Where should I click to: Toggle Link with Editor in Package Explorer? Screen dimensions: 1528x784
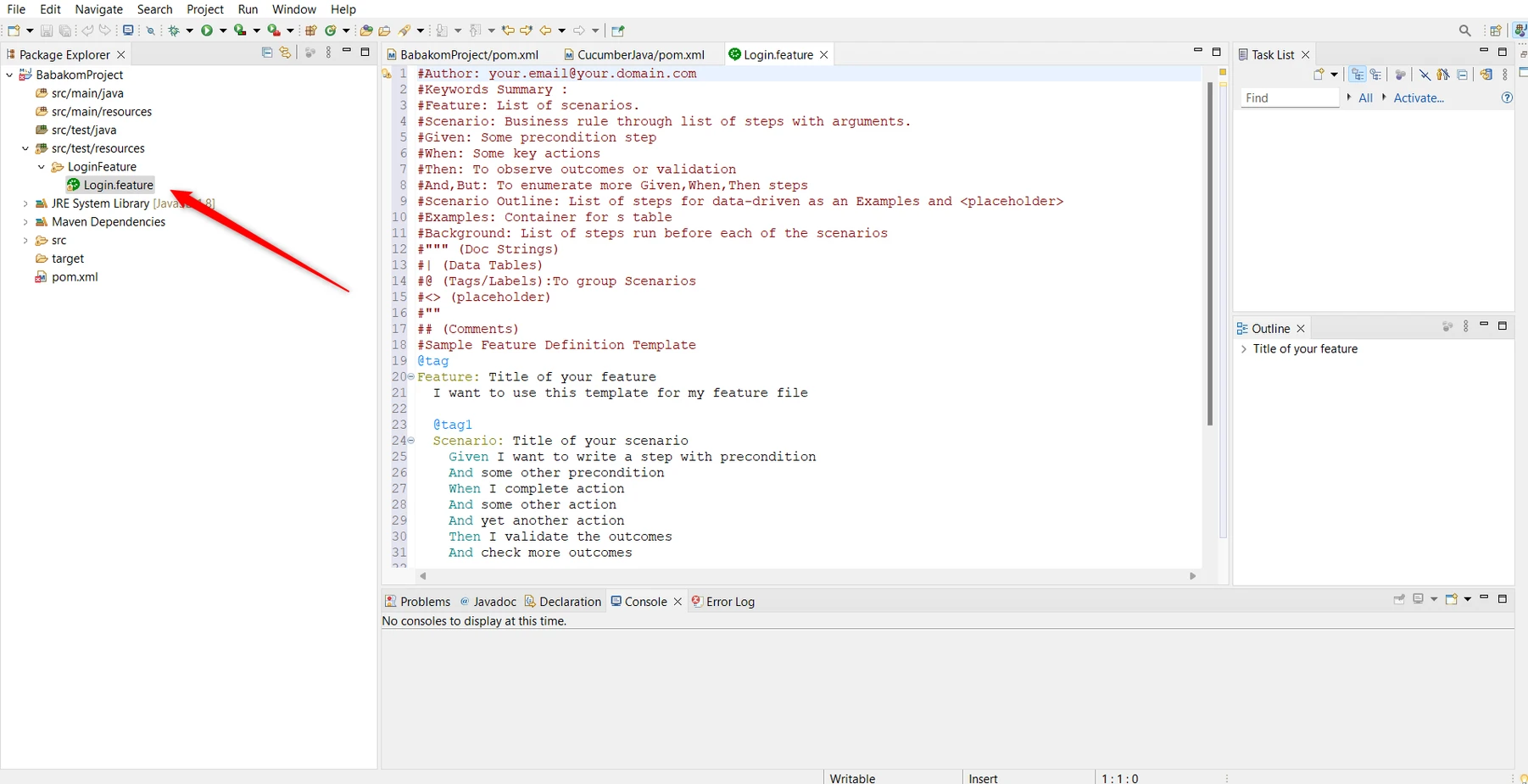286,53
